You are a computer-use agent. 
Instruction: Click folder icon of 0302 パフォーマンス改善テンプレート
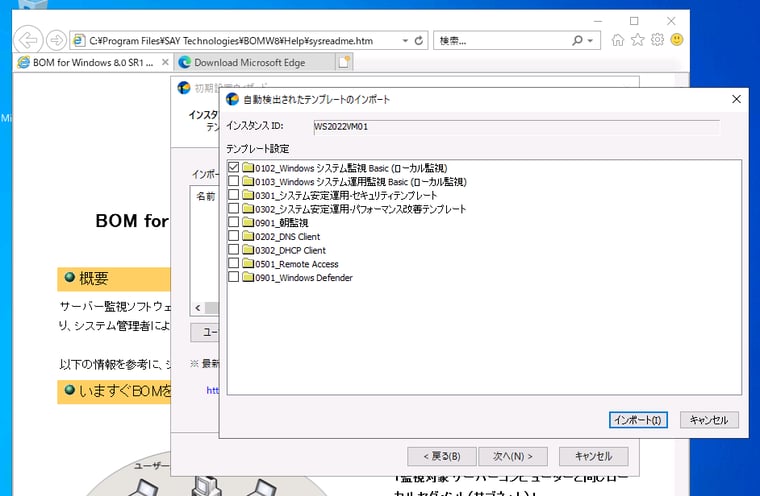tap(248, 208)
